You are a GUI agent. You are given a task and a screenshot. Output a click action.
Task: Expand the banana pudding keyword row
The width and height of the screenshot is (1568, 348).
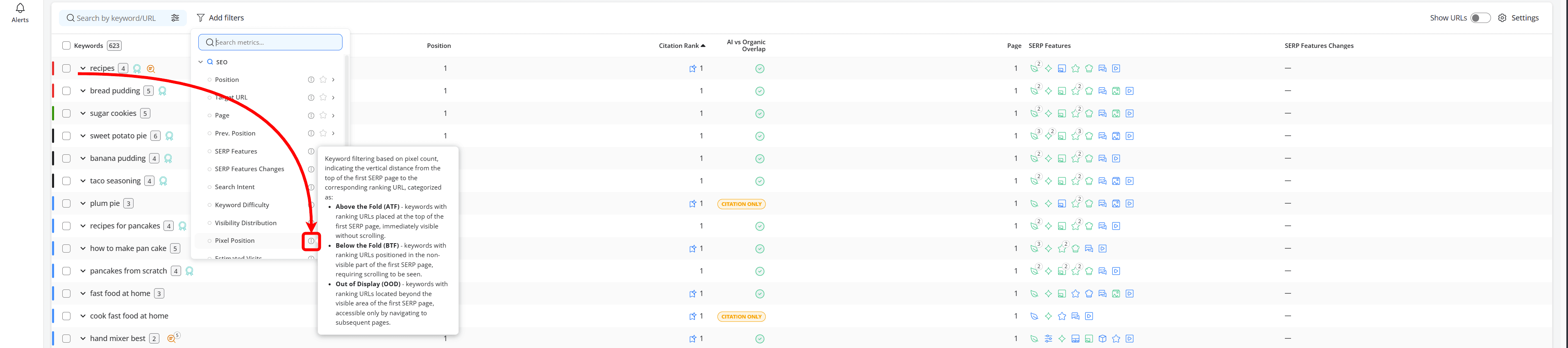point(83,159)
